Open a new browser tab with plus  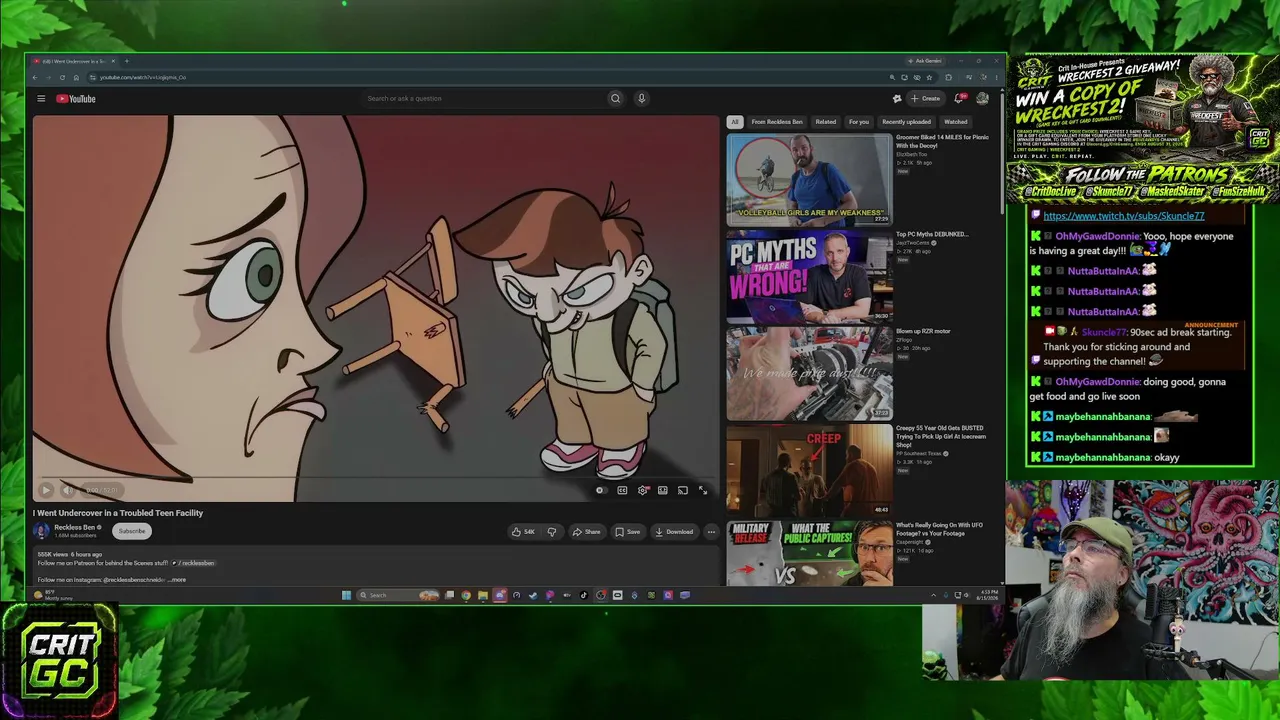[x=127, y=61]
